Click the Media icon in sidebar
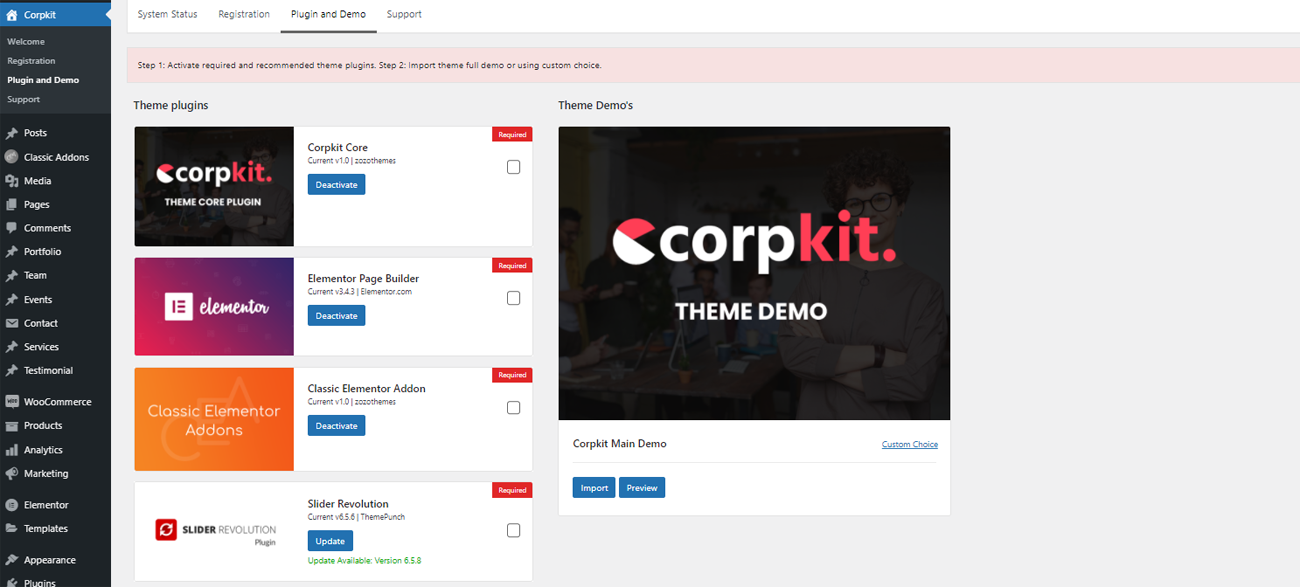Viewport: 1300px width, 587px height. coord(12,181)
